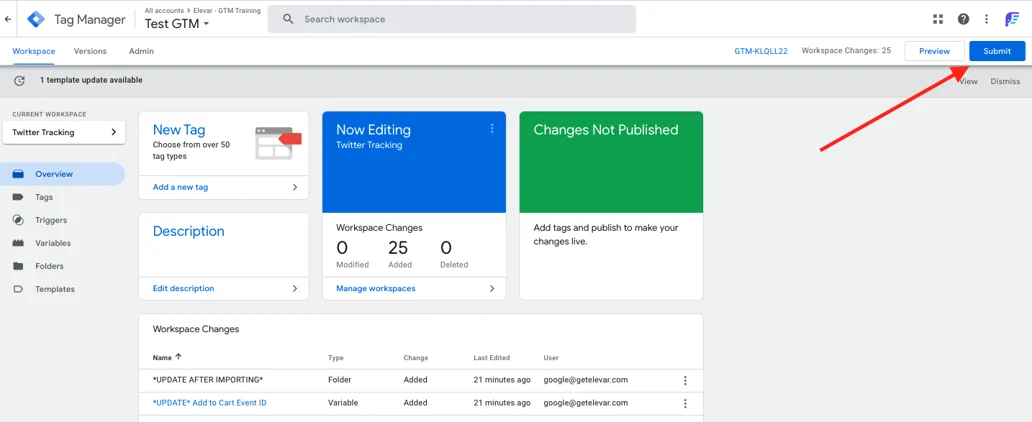Click the GTM-KLQLL22 container ID link
This screenshot has height=422, width=1032.
pyautogui.click(x=761, y=51)
